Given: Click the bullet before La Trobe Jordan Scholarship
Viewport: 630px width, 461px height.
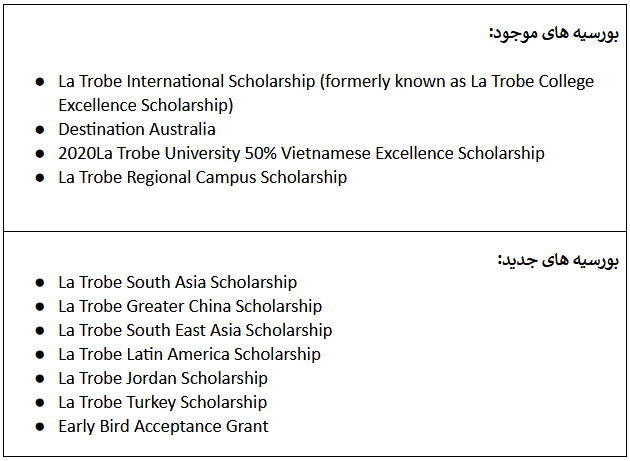Looking at the screenshot, I should tap(40, 379).
